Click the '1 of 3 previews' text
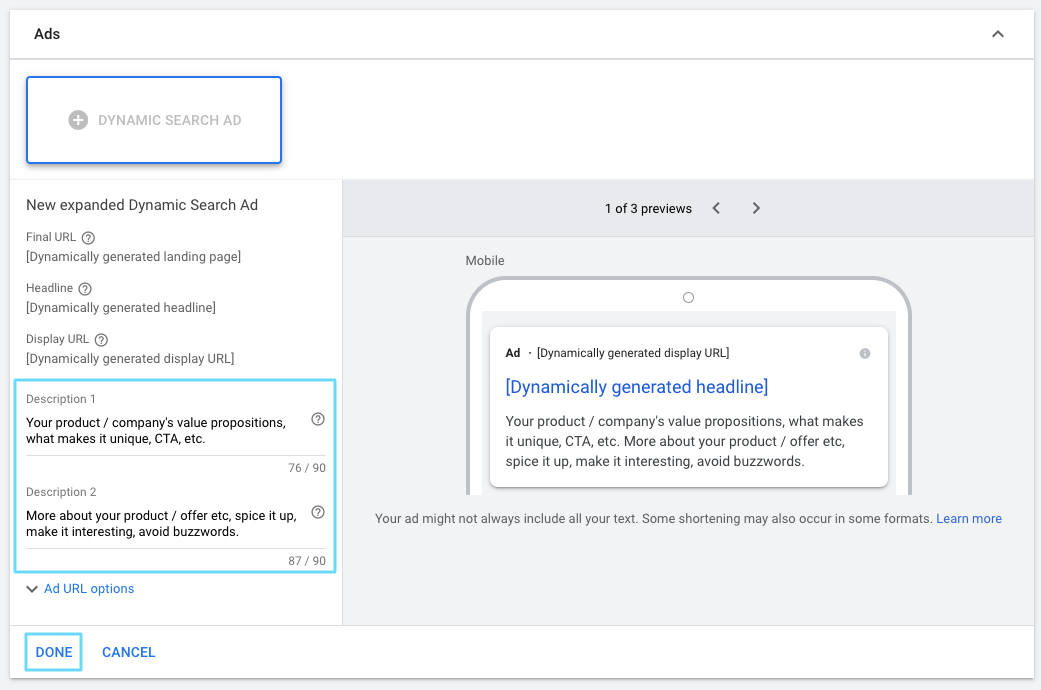The image size is (1041, 690). tap(648, 209)
